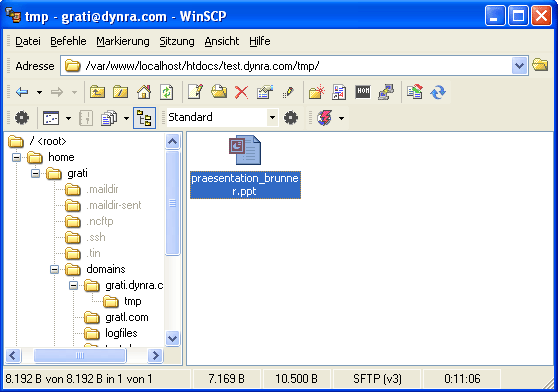Open preferences gear at second toolbar start
560x392 pixels.
click(22, 118)
